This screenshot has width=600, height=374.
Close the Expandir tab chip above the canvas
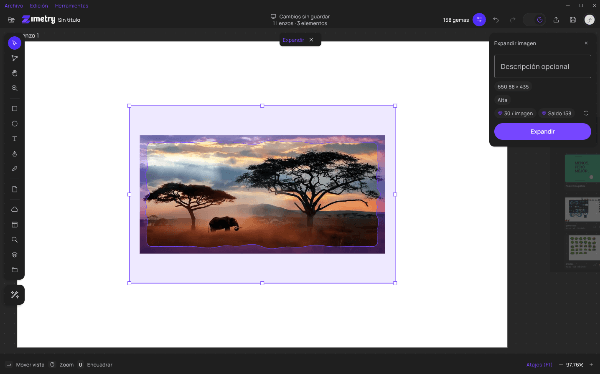tap(311, 39)
